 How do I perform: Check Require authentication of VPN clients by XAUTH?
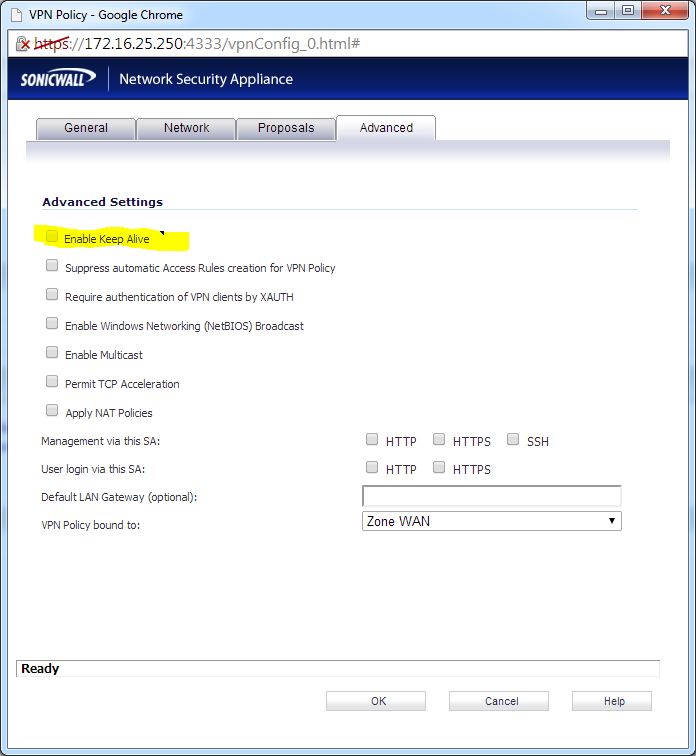(52, 294)
